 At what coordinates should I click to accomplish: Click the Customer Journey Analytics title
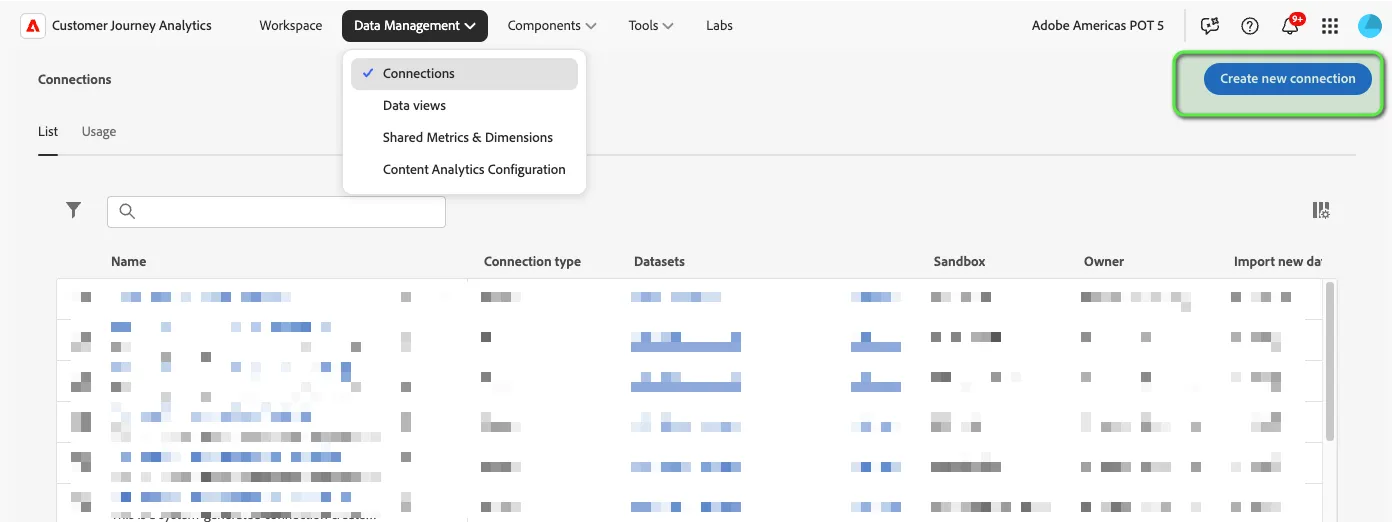pos(132,26)
